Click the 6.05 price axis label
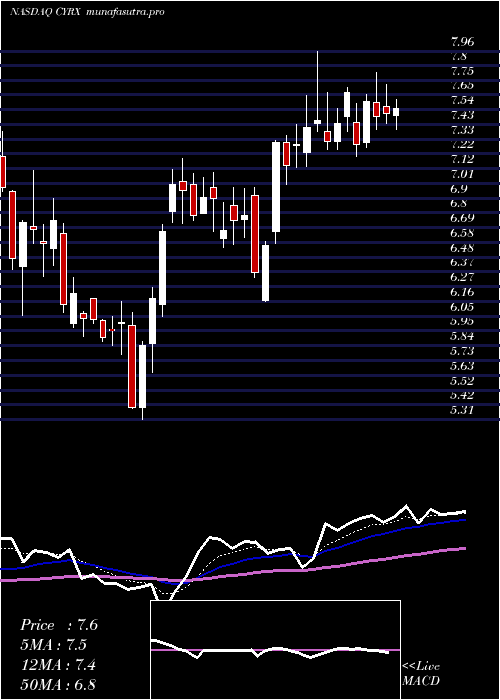Image resolution: width=500 pixels, height=700 pixels. point(462,307)
